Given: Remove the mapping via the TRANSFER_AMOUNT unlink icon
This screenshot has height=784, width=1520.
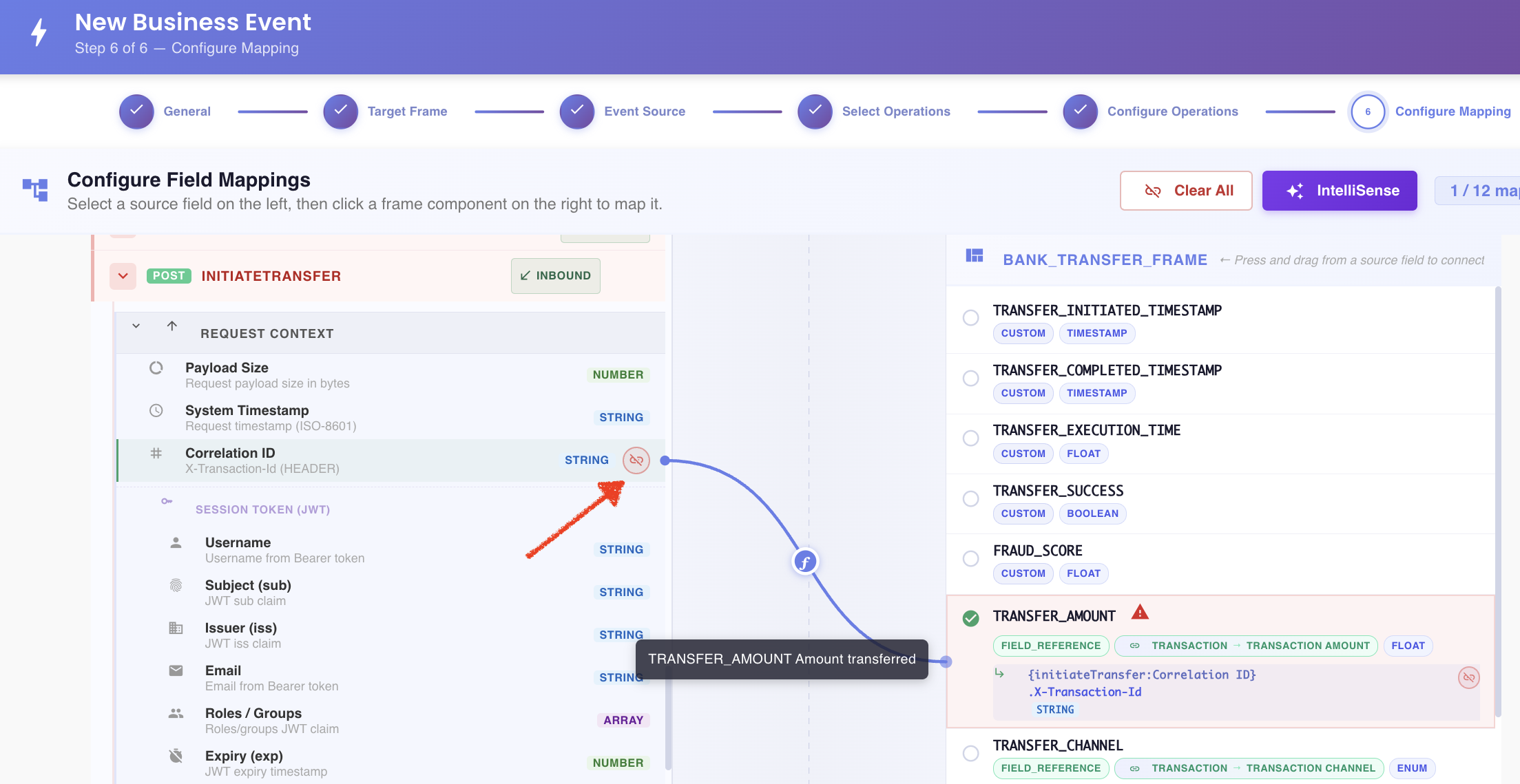Looking at the screenshot, I should tap(1469, 678).
